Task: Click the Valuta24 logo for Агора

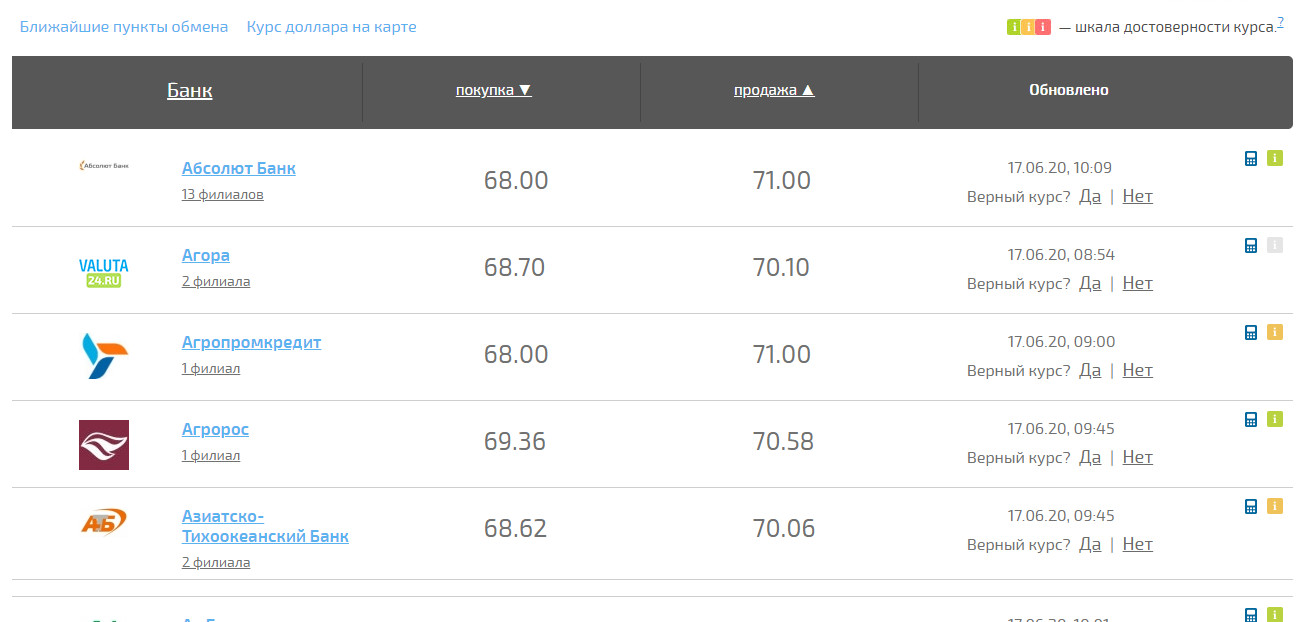Action: pyautogui.click(x=104, y=272)
